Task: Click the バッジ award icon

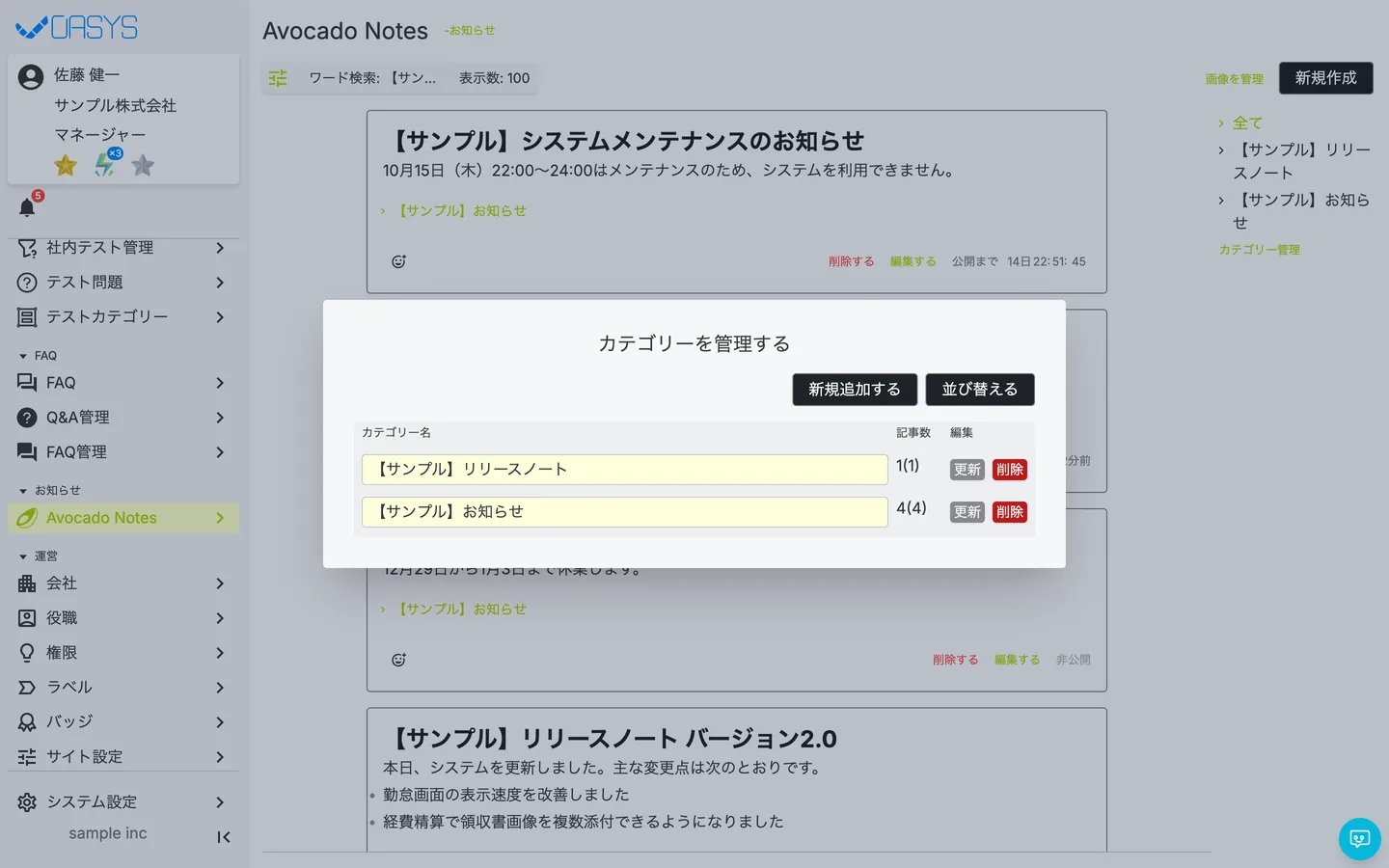Action: coord(27,722)
